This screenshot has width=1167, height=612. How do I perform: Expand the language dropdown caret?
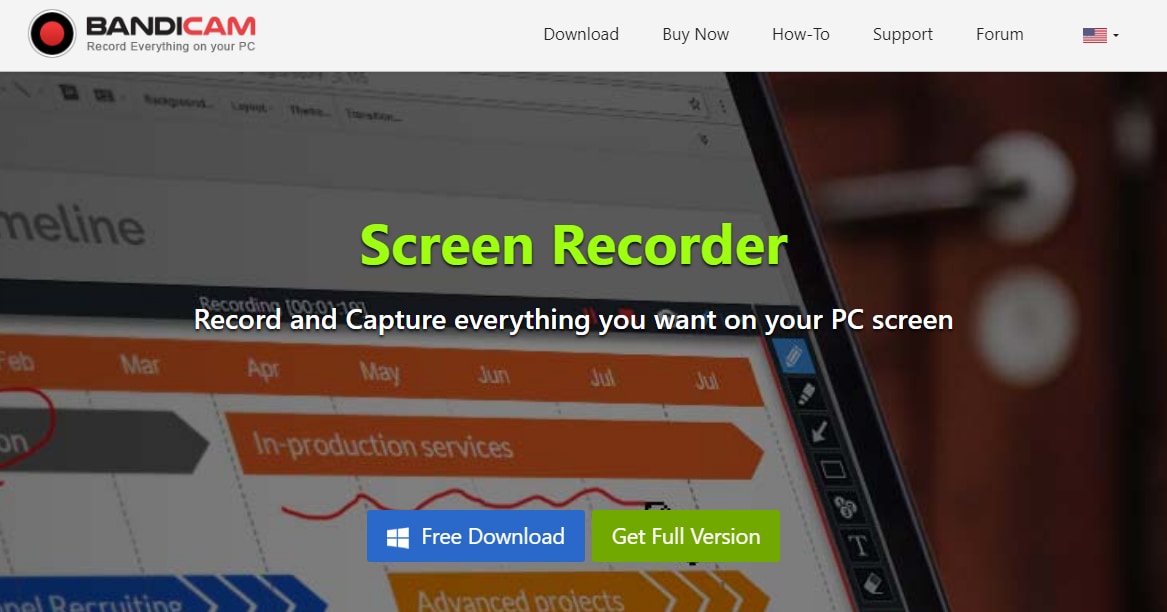[x=1116, y=35]
